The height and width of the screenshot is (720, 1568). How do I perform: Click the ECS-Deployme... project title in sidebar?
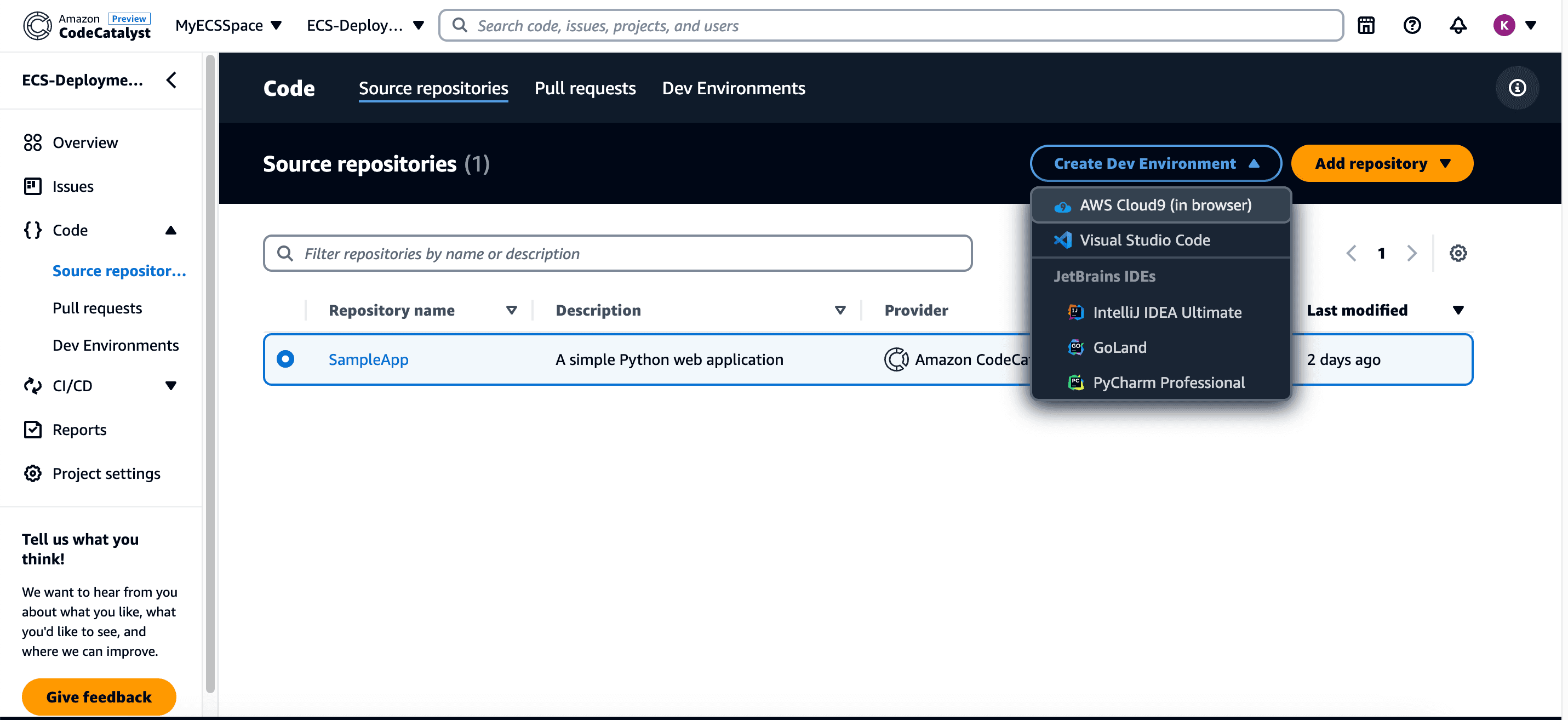click(x=83, y=80)
